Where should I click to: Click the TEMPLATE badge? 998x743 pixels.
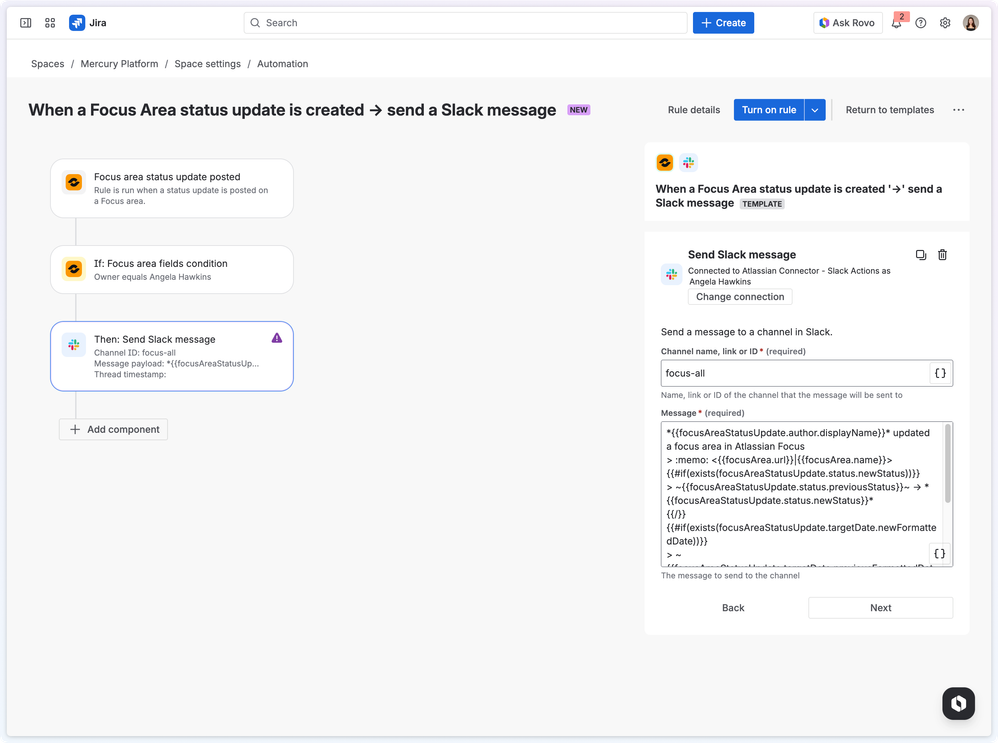click(762, 204)
